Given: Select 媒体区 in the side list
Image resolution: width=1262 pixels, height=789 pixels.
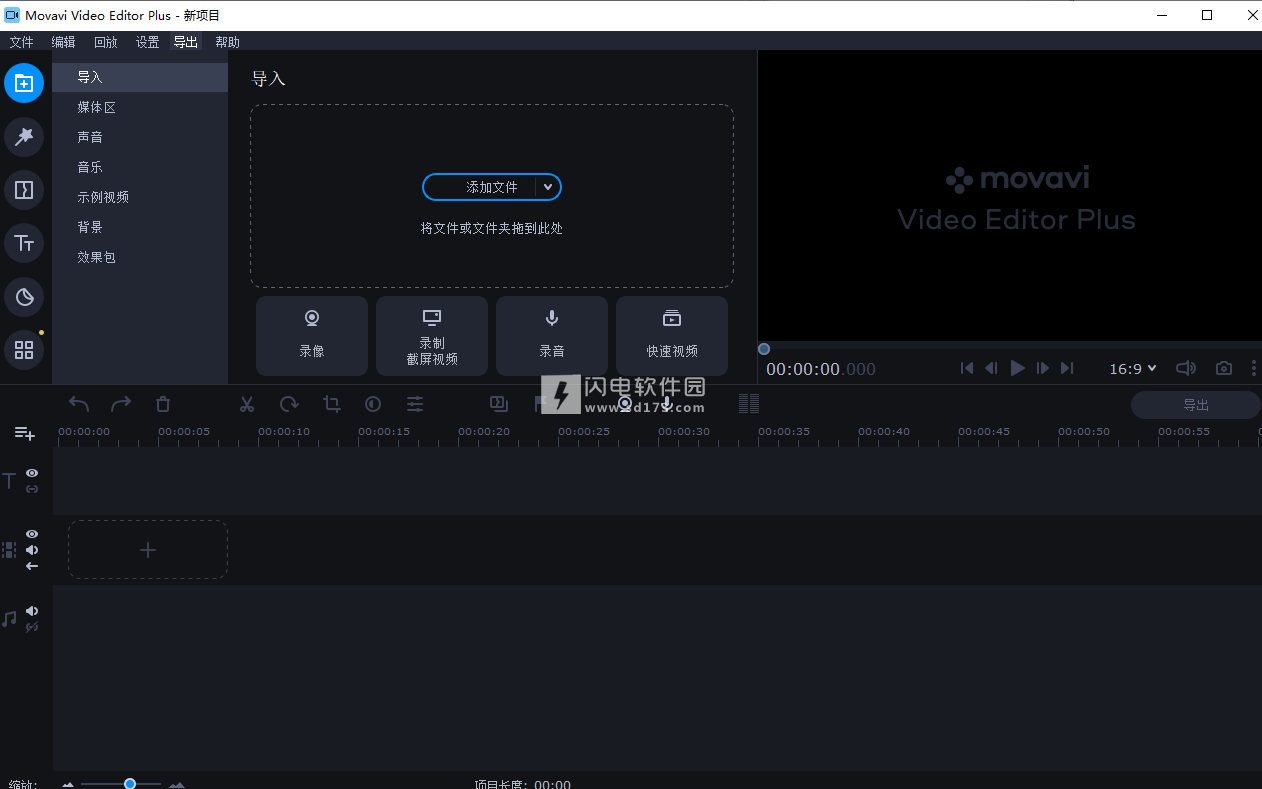Looking at the screenshot, I should click(x=140, y=107).
